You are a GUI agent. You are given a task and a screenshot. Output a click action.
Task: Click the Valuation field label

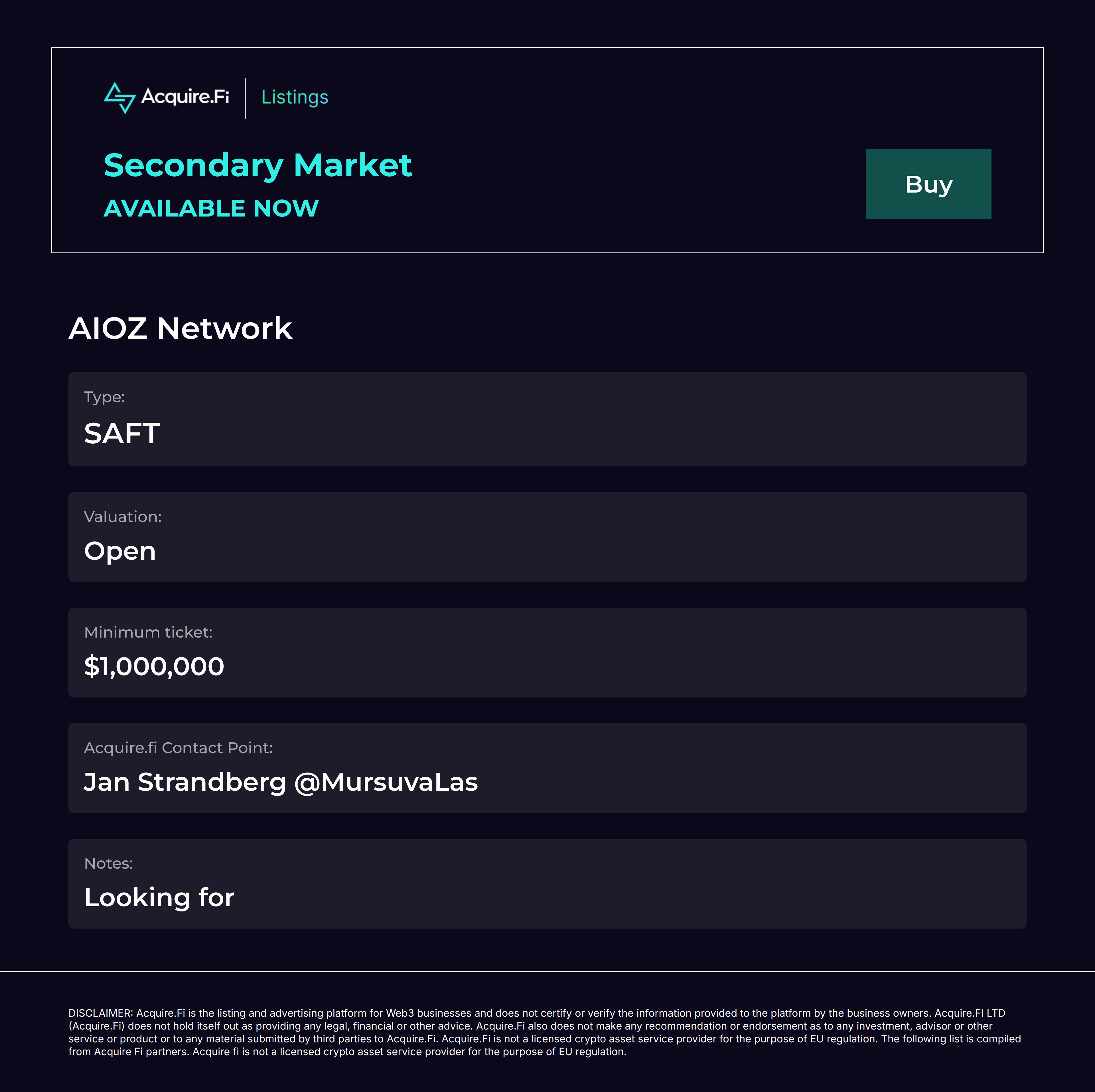pos(122,517)
